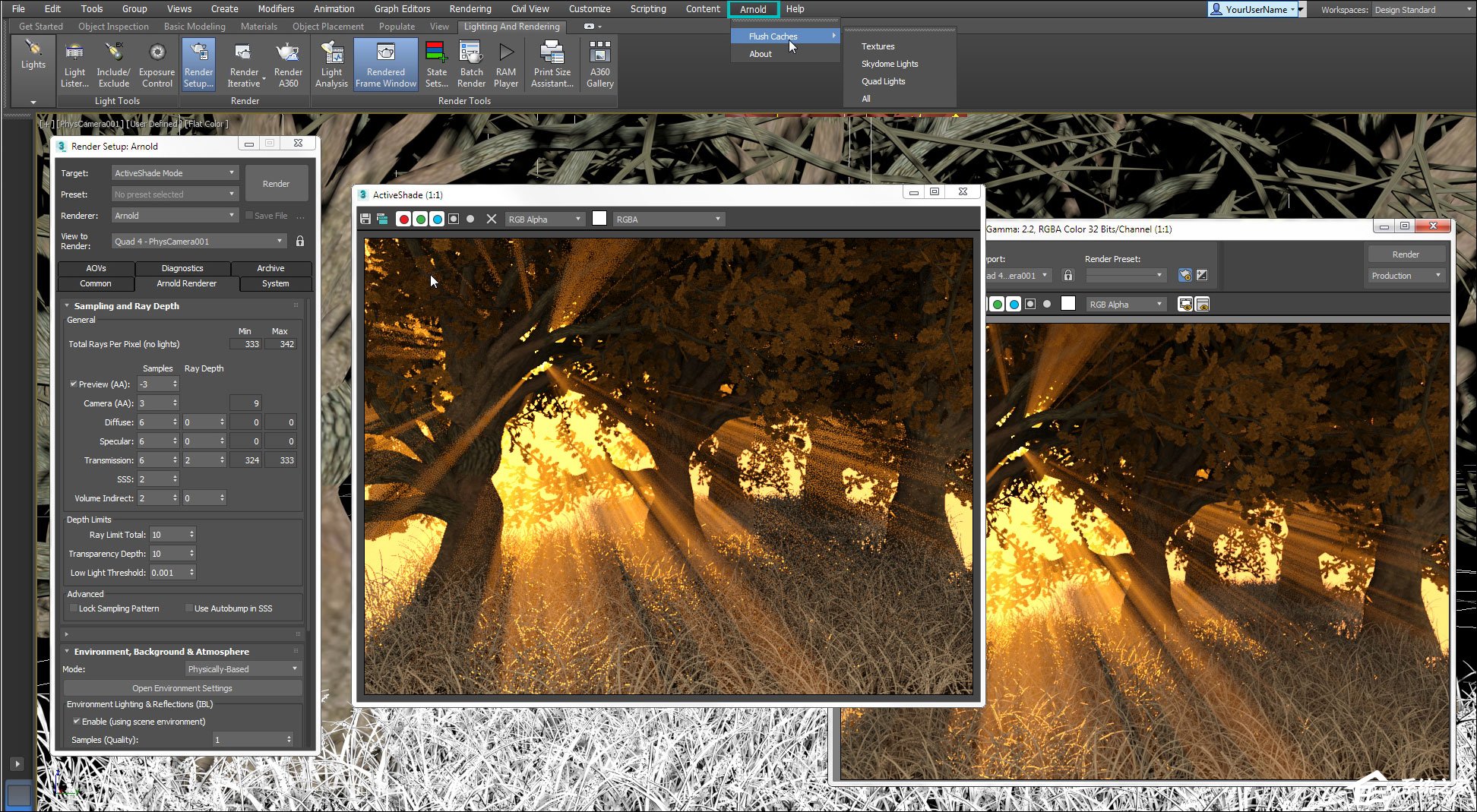Uncheck the Preview (AA) checkbox
This screenshot has width=1477, height=812.
(x=74, y=384)
